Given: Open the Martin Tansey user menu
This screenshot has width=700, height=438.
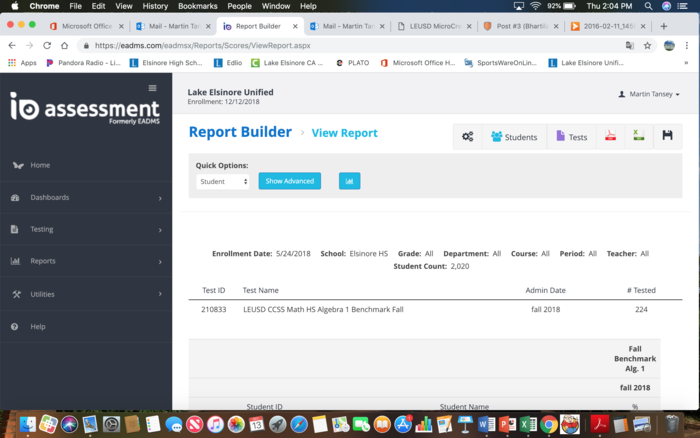Looking at the screenshot, I should [649, 94].
